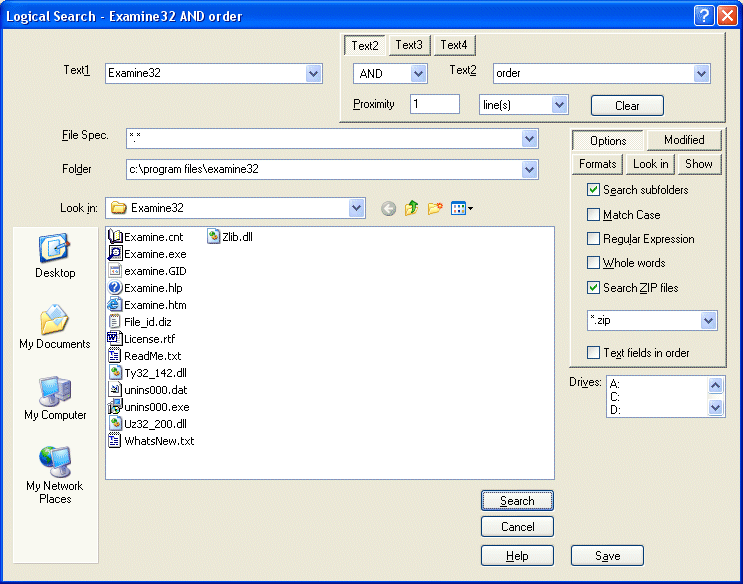Go up one folder level icon
Screen dimensions: 743x584
pyautogui.click(x=411, y=208)
